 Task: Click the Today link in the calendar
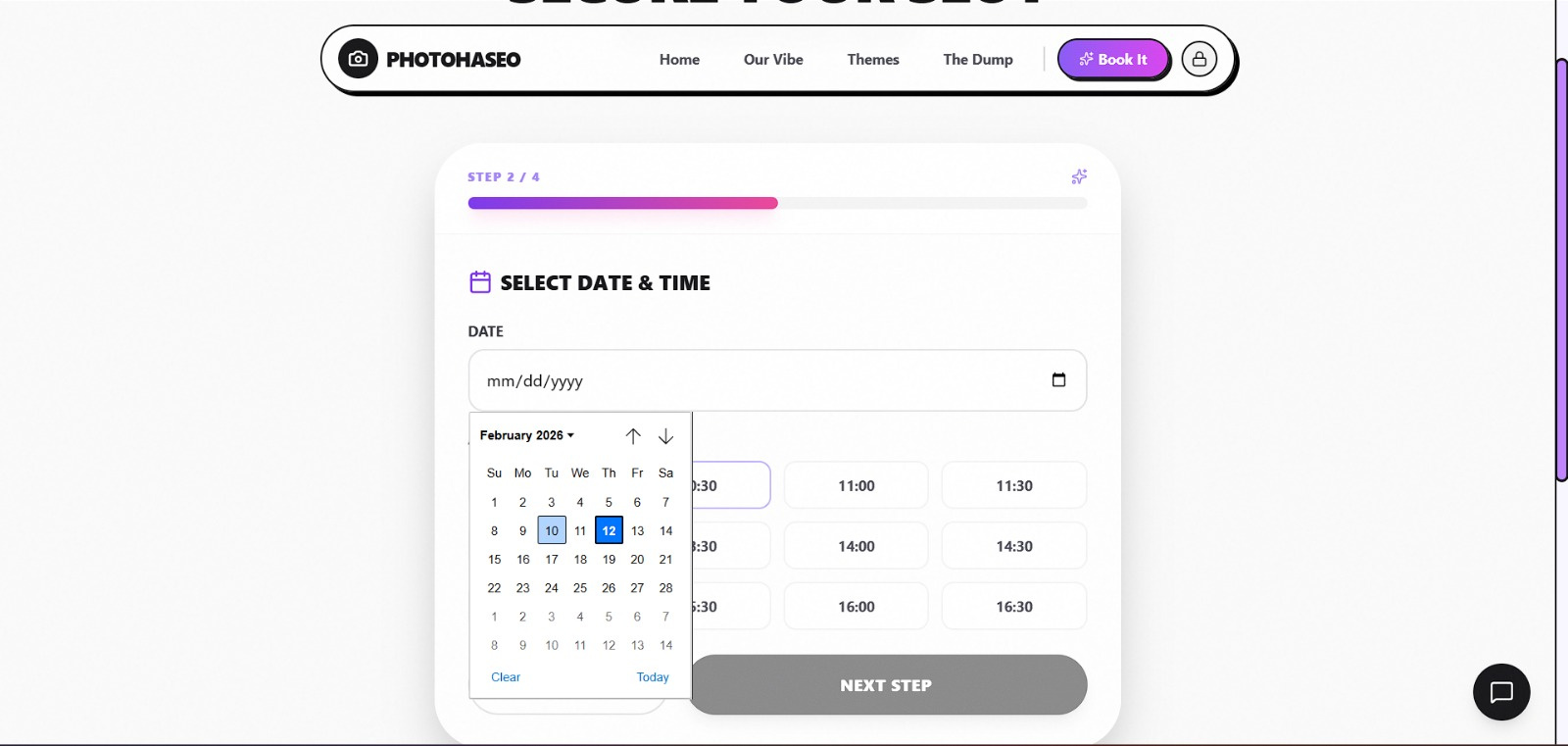pos(653,676)
